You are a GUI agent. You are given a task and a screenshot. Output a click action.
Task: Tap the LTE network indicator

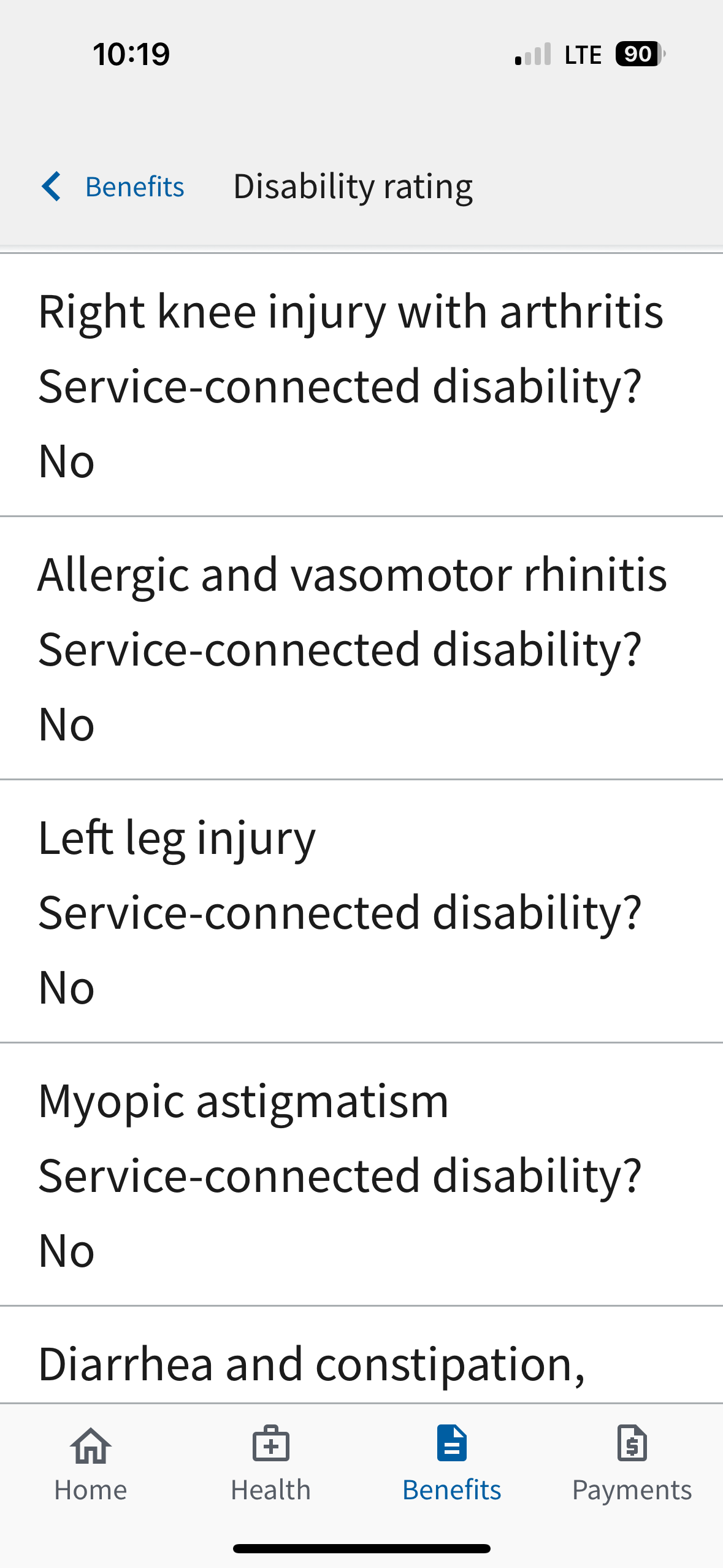[x=583, y=55]
